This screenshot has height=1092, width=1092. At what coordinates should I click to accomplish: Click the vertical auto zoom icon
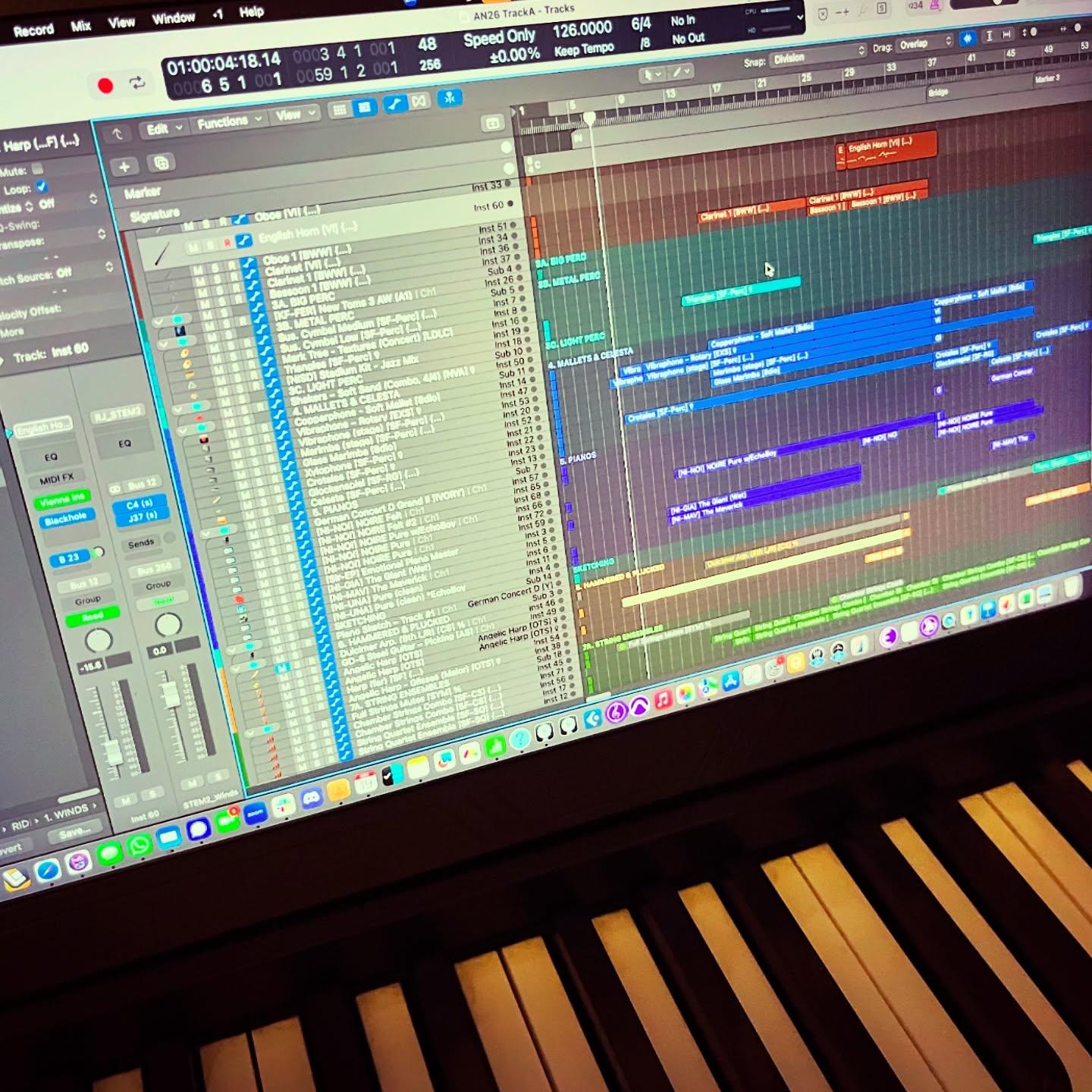tap(989, 36)
